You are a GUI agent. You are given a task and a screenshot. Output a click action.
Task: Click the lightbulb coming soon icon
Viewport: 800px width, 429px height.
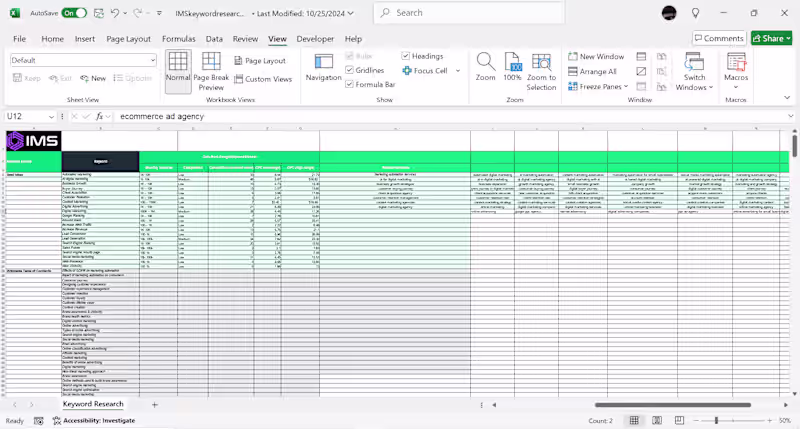695,13
